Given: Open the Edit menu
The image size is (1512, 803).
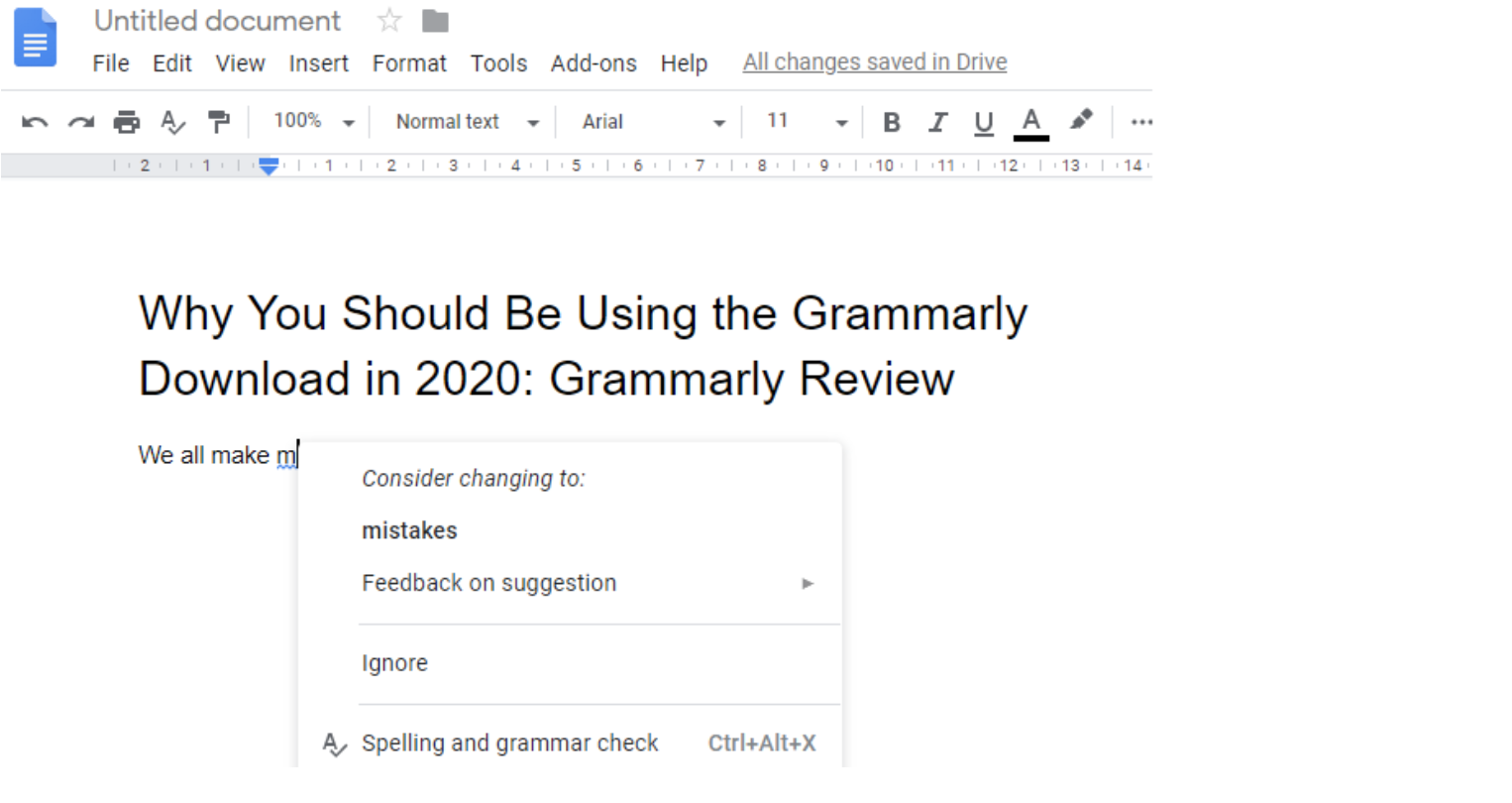Looking at the screenshot, I should (x=171, y=63).
